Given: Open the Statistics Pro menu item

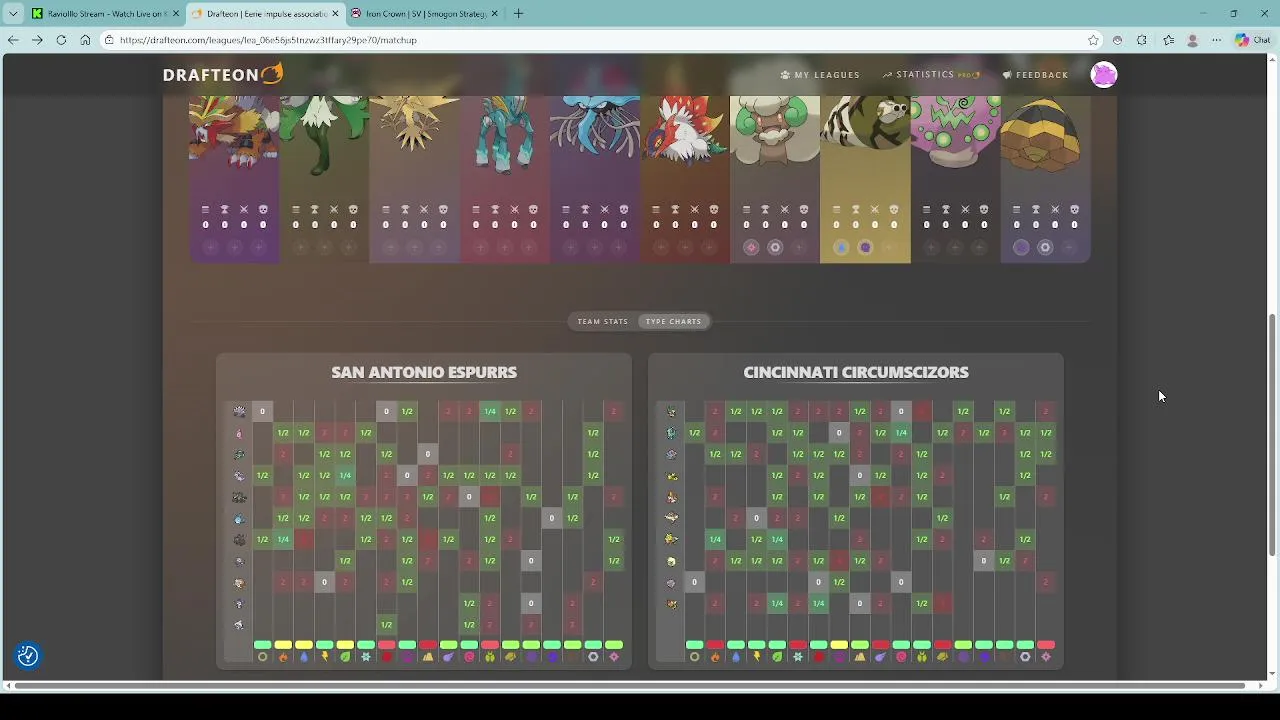Looking at the screenshot, I should coord(931,75).
